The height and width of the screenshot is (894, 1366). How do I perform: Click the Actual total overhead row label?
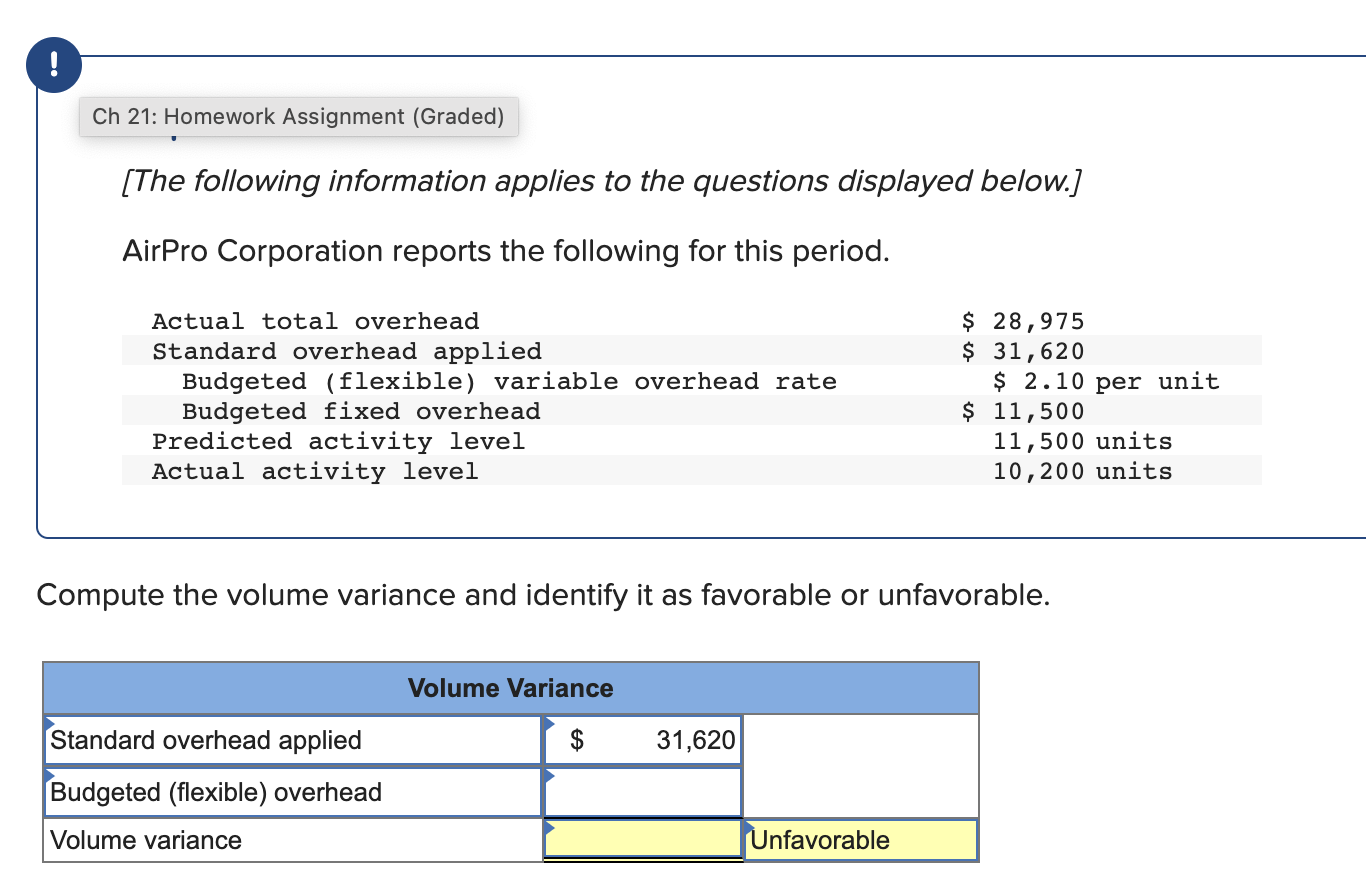tap(315, 321)
